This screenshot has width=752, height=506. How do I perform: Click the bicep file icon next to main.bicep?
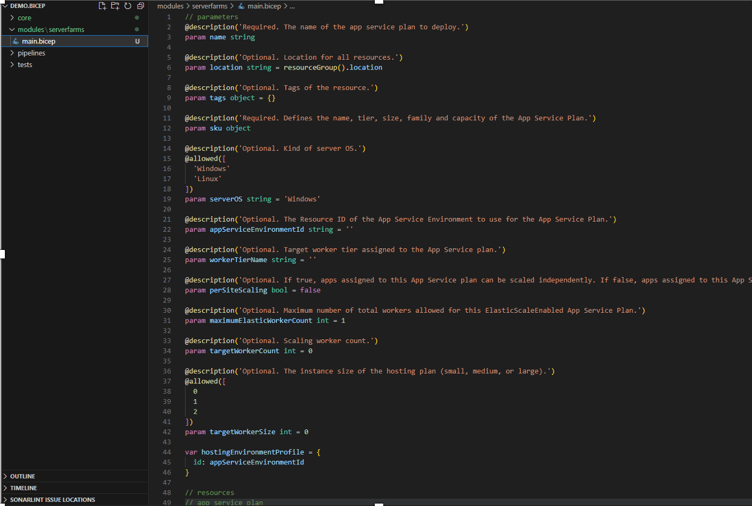coord(16,41)
